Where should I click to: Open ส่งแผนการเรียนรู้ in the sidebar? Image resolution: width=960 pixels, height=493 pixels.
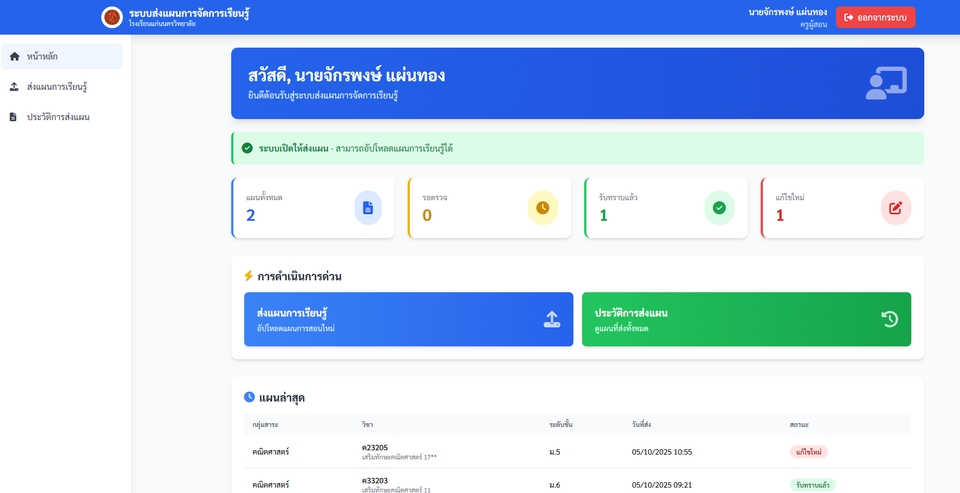62,87
